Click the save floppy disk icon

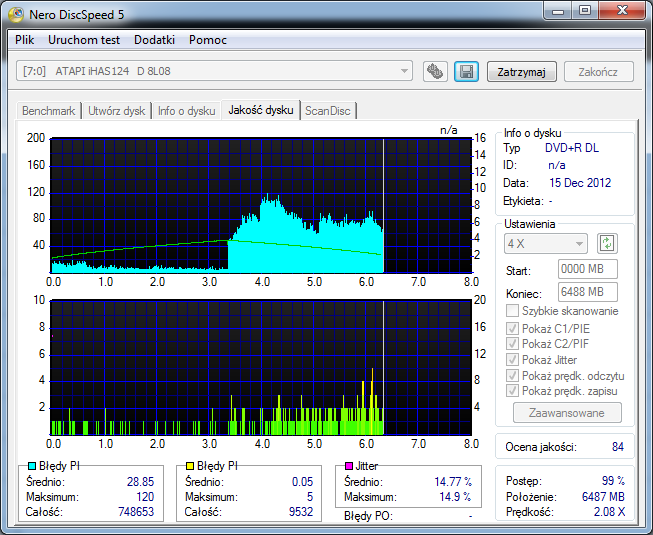(466, 72)
